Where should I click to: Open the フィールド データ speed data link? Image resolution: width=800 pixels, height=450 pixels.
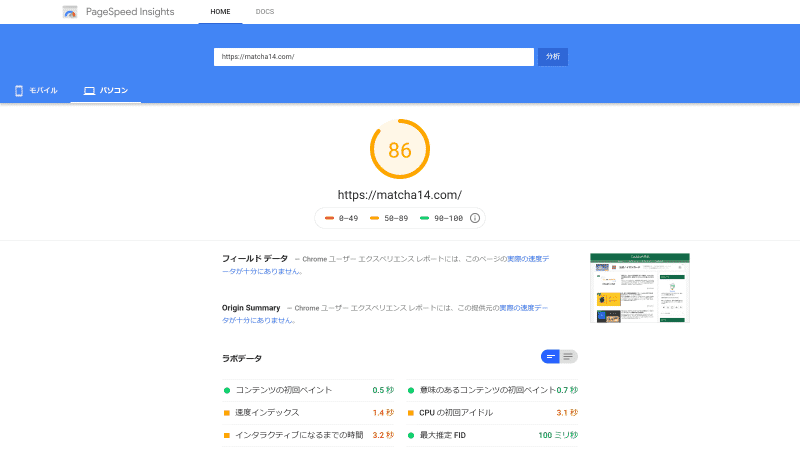coord(385,265)
